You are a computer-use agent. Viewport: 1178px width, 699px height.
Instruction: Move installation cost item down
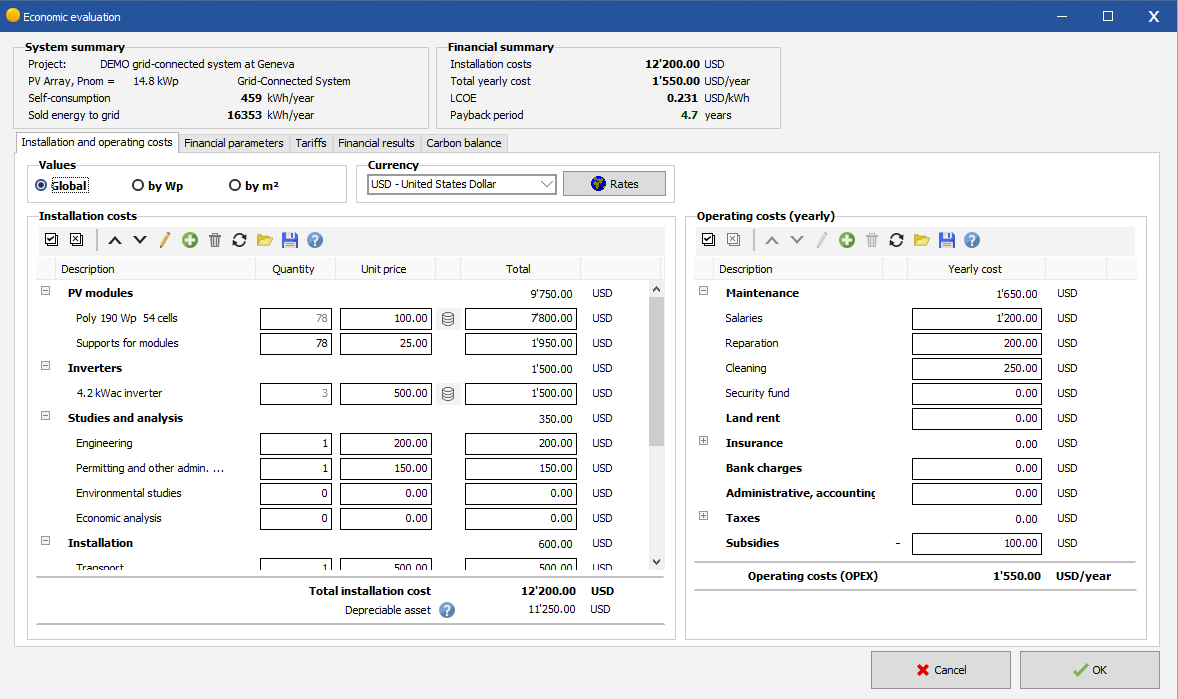tap(140, 241)
